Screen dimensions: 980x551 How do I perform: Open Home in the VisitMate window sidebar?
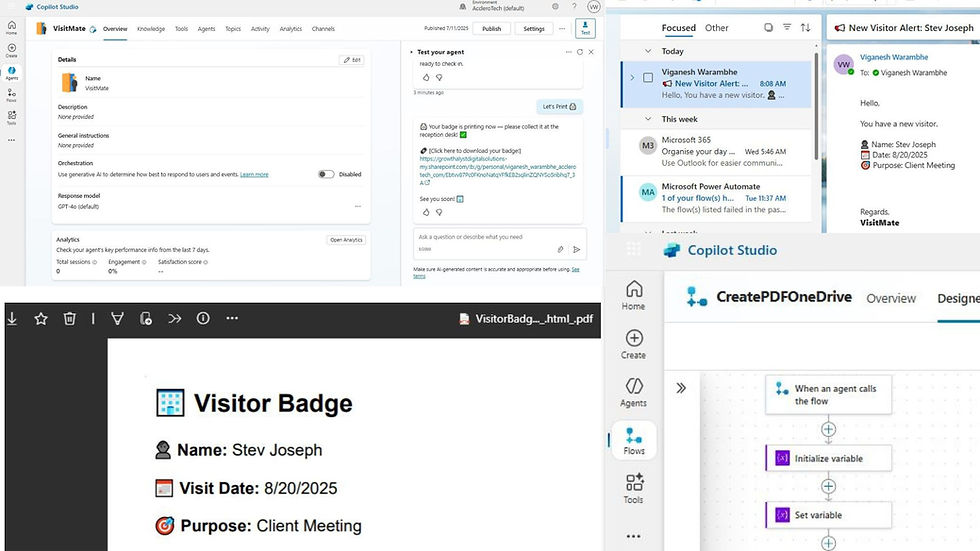tap(11, 27)
